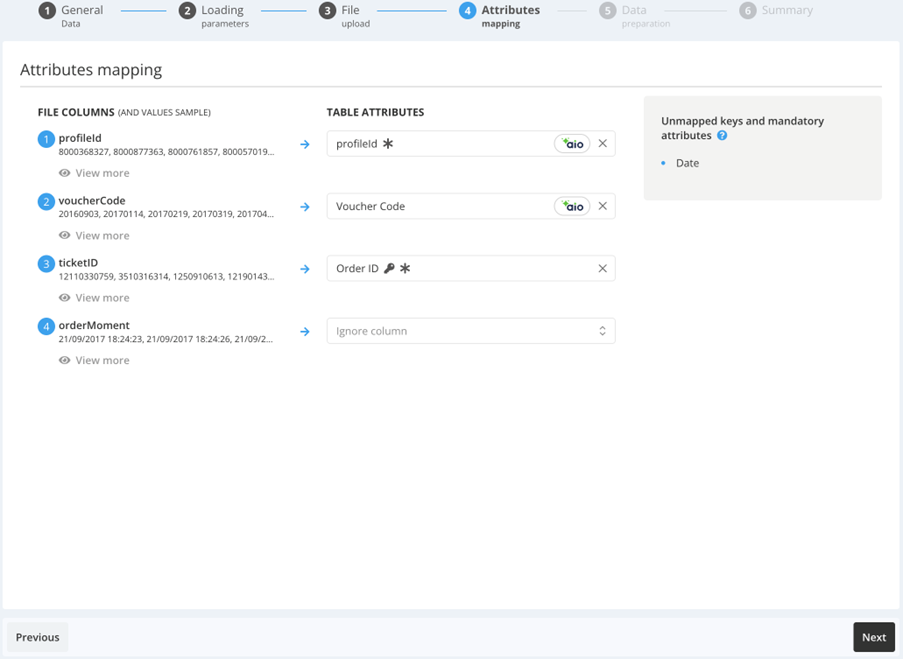
Task: Click the 'Unmapped keys and mandatory attributes' heading
Action: coord(742,128)
